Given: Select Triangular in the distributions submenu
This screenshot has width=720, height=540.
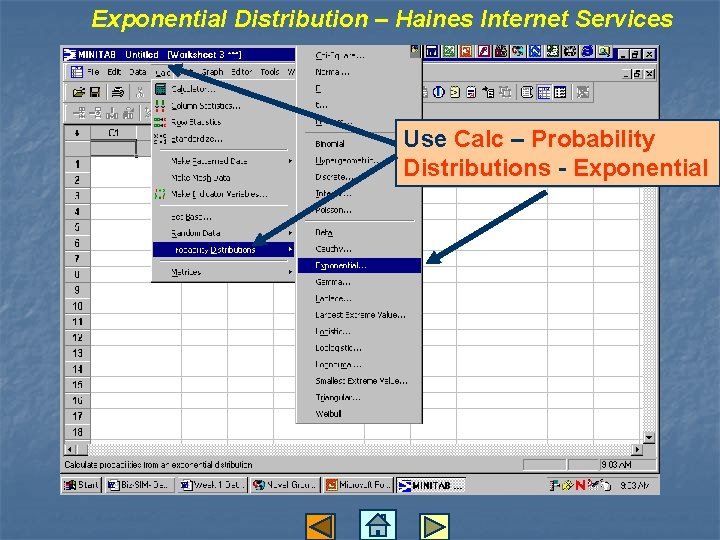Looking at the screenshot, I should 359,397.
